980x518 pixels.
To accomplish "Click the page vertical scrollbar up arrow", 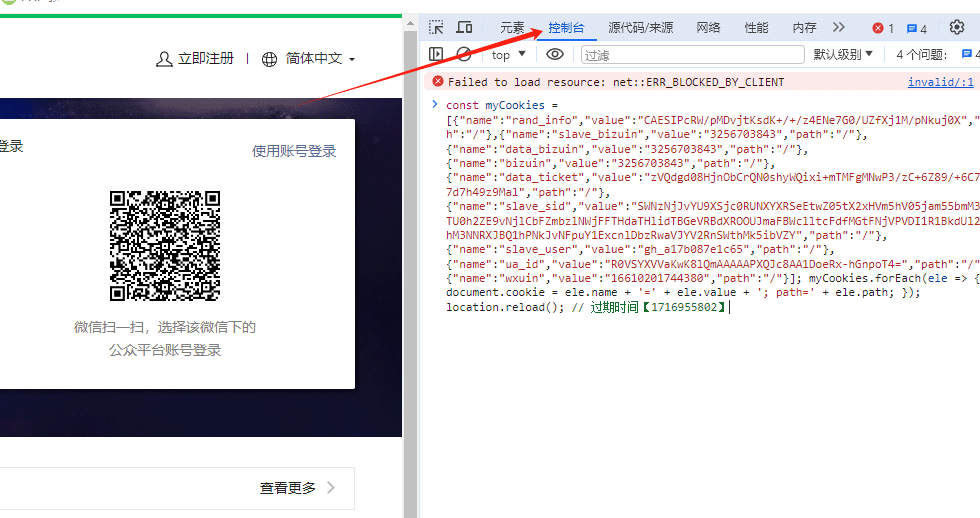I will pyautogui.click(x=410, y=24).
